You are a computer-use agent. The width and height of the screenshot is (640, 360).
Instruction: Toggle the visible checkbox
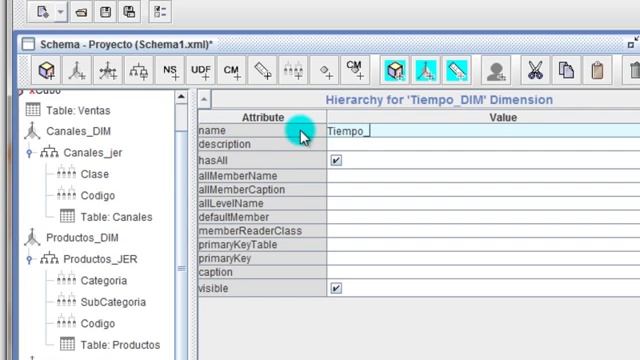tap(336, 288)
